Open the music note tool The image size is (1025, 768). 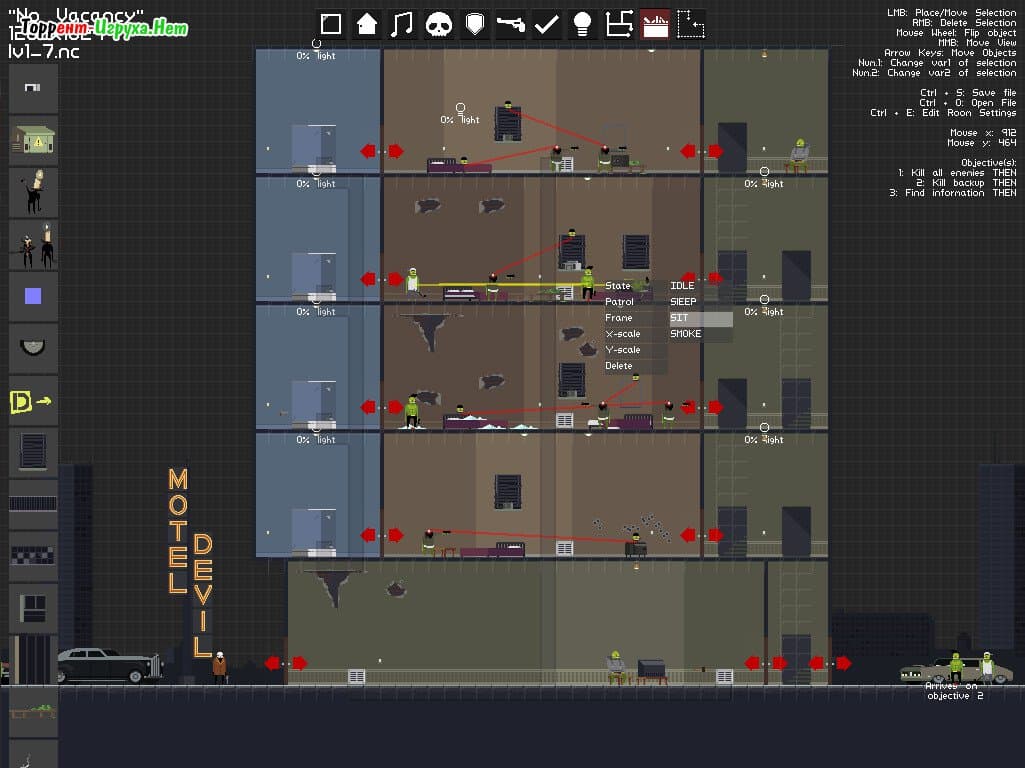[403, 24]
